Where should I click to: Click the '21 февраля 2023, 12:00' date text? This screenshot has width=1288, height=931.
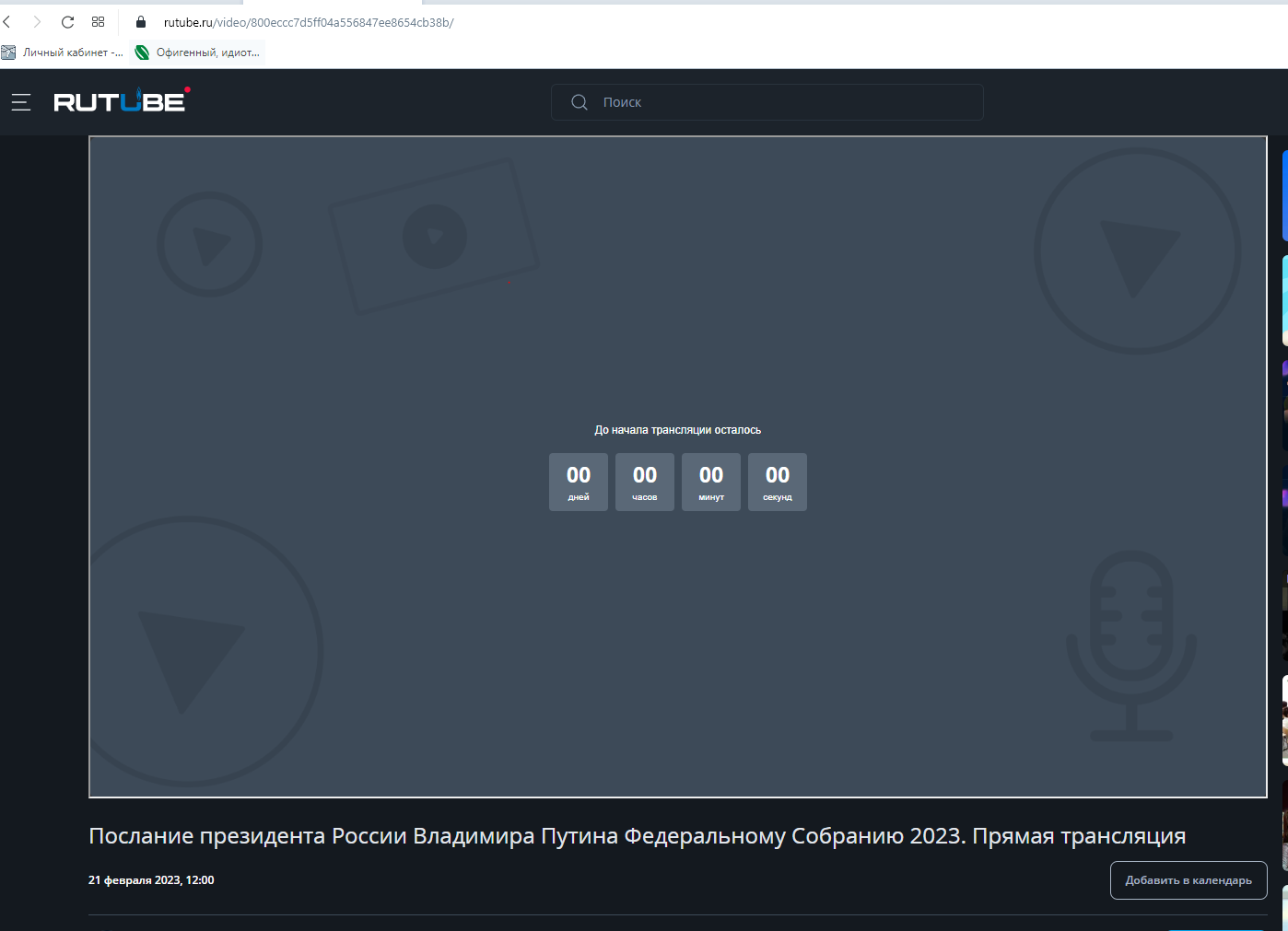click(151, 880)
